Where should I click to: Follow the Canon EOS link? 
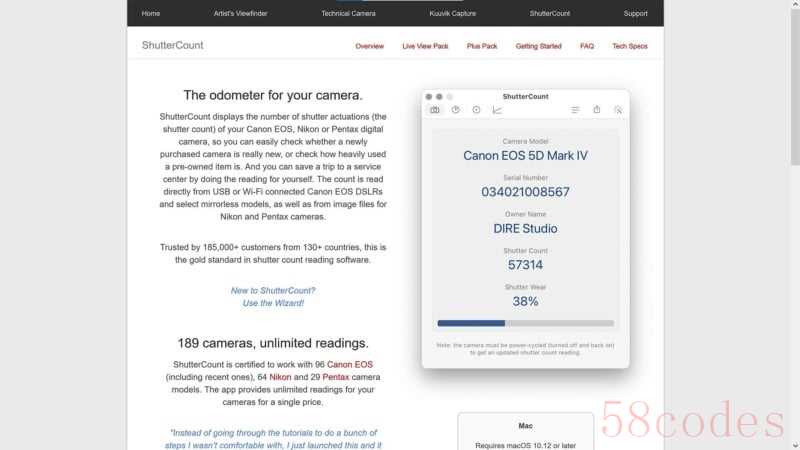point(350,364)
